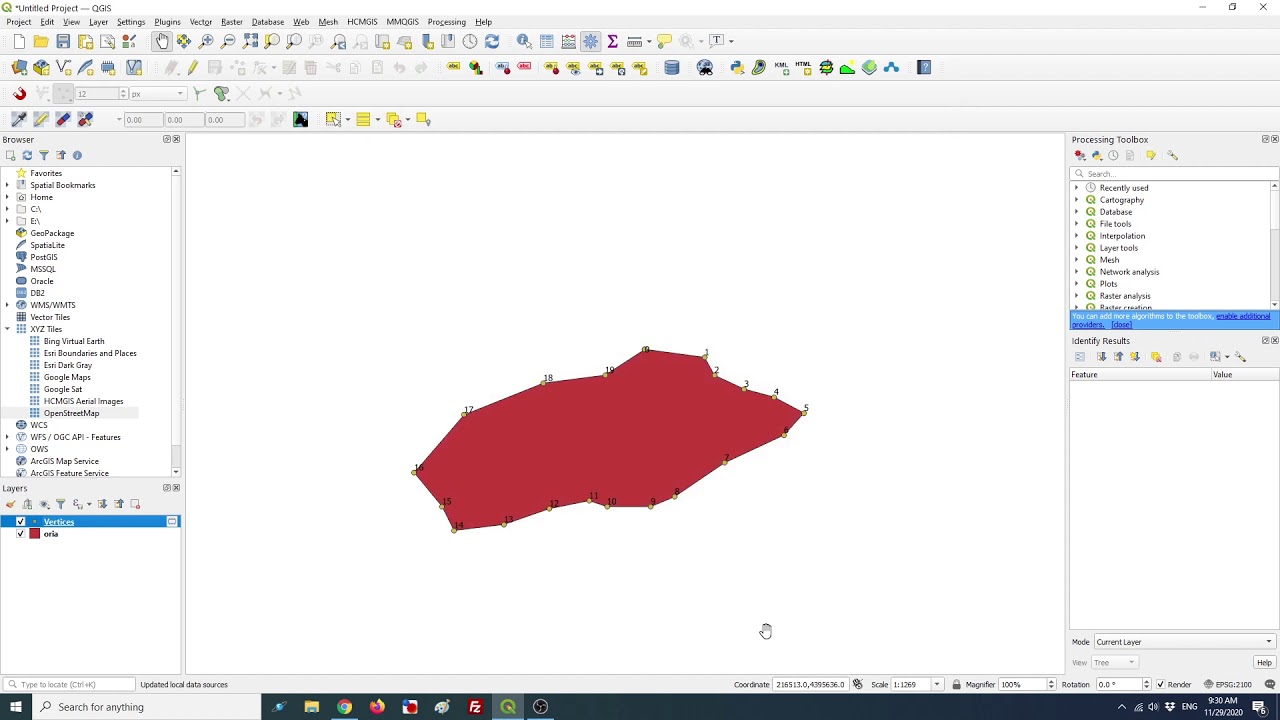Open the MMQGIS menu
The height and width of the screenshot is (720, 1280).
pyautogui.click(x=402, y=22)
